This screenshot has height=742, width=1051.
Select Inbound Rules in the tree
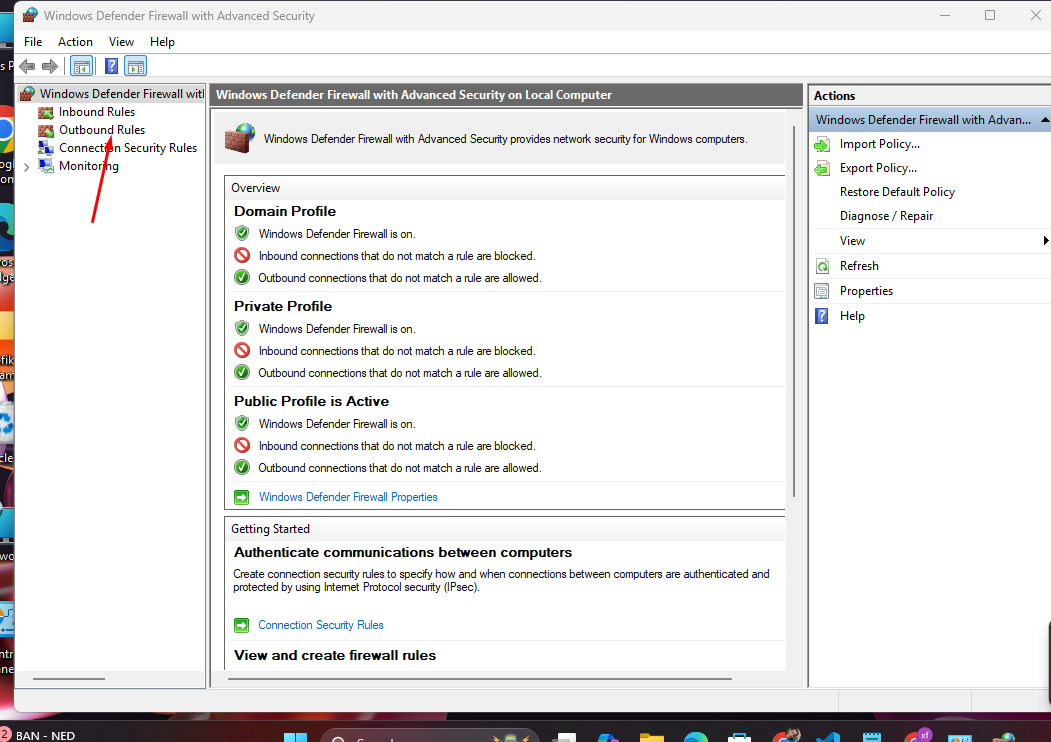[96, 112]
